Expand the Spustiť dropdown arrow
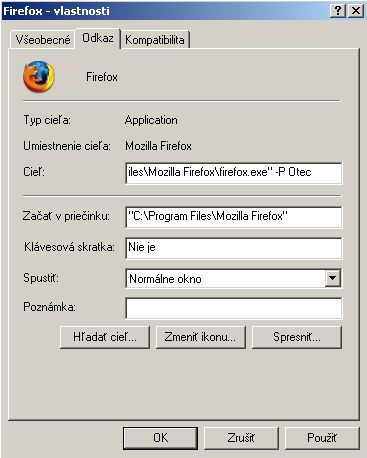Screen dimensions: 367x458 click(x=333, y=278)
